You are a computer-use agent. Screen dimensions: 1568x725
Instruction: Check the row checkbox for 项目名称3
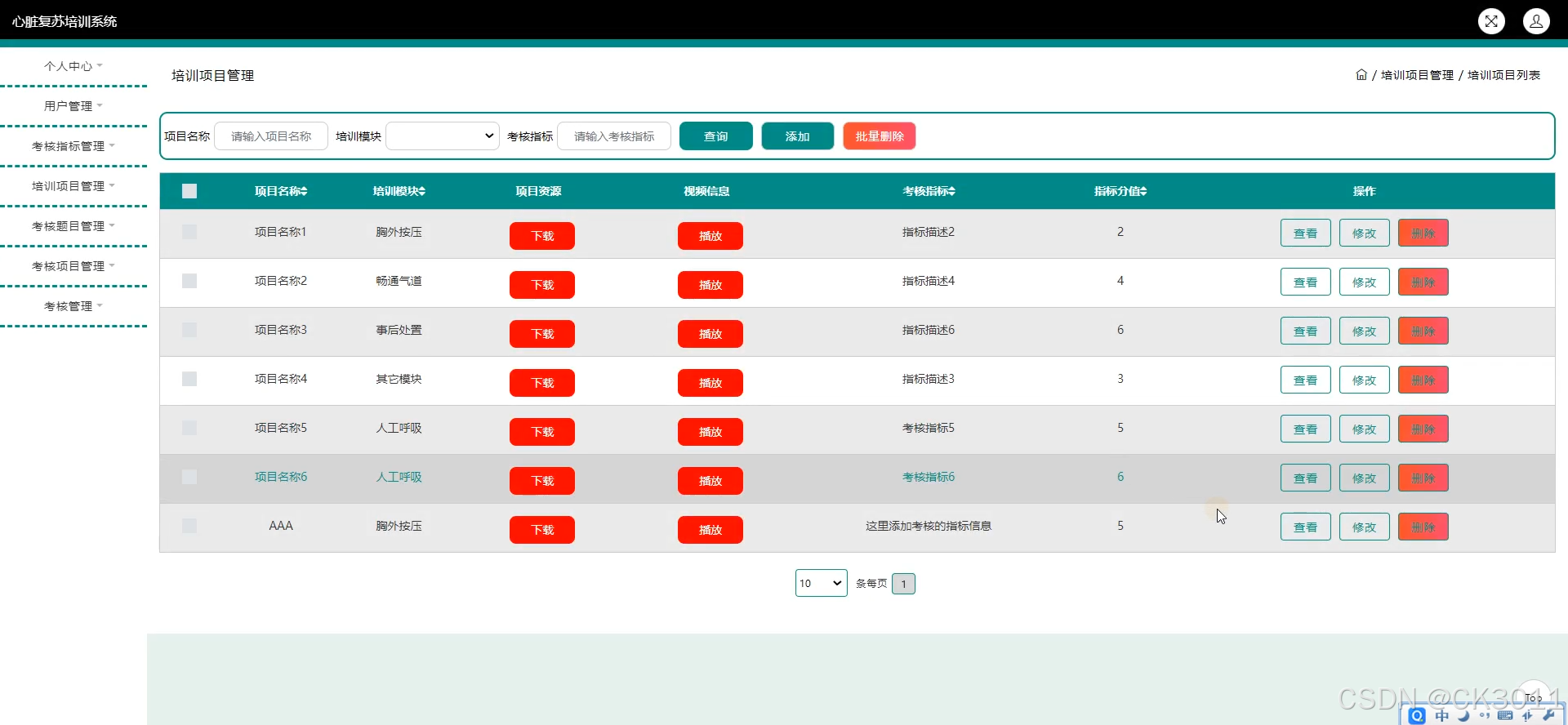(x=189, y=330)
